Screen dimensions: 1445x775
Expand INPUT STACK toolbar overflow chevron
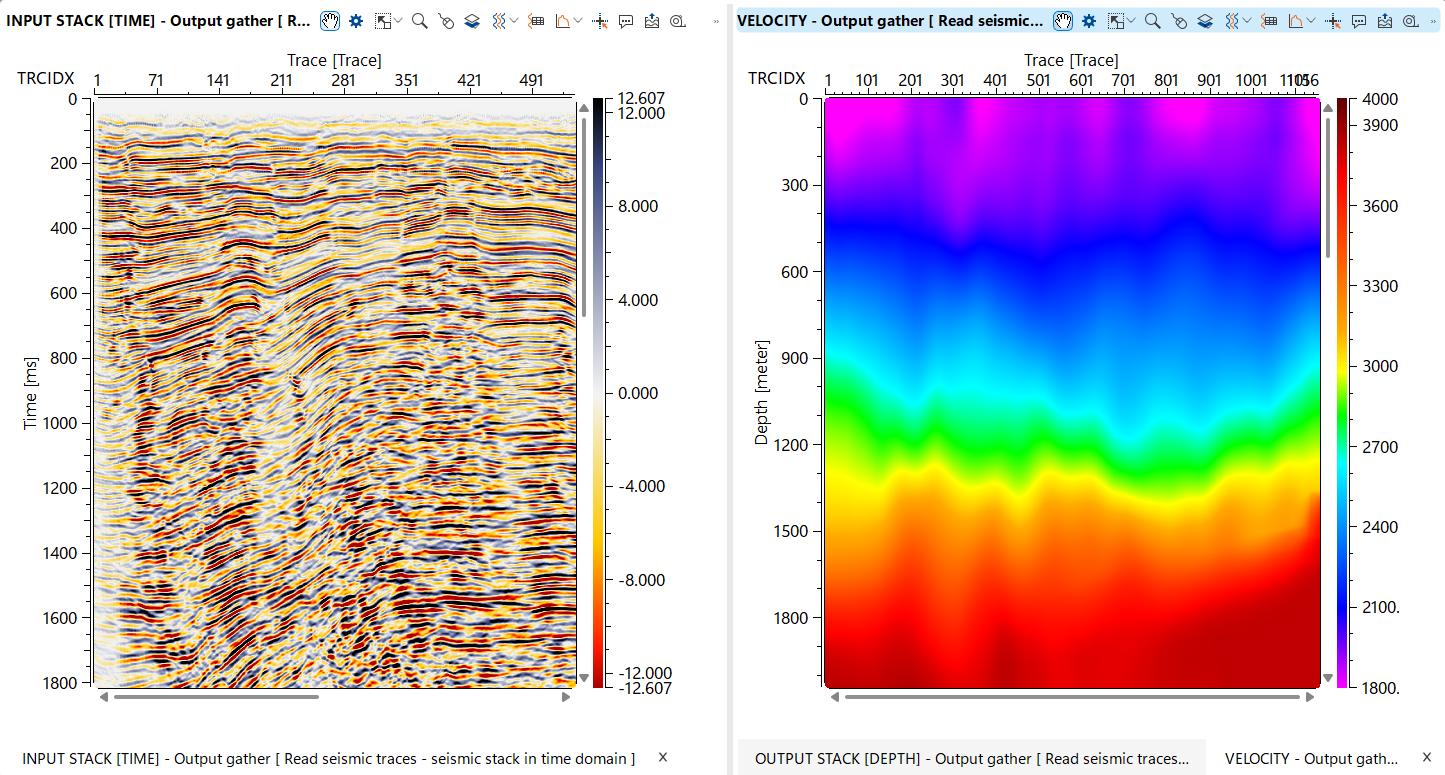716,21
